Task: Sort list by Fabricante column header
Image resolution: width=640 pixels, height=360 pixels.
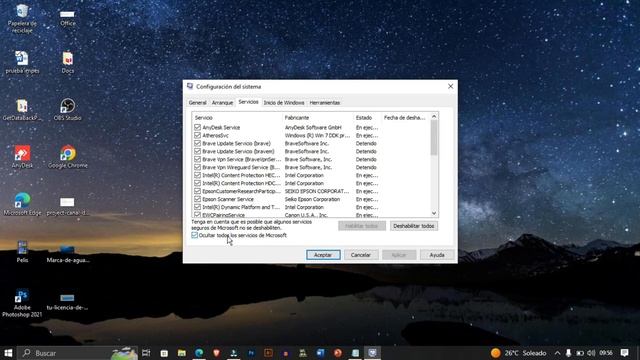Action: (x=318, y=118)
